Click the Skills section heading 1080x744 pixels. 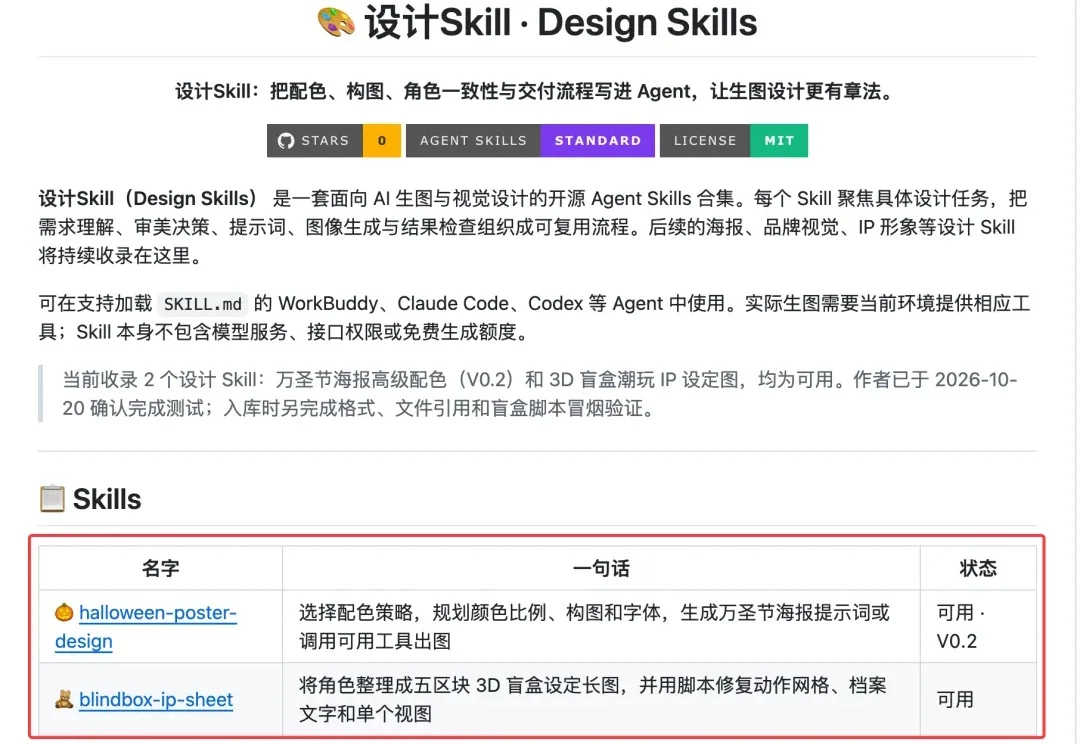coord(107,499)
